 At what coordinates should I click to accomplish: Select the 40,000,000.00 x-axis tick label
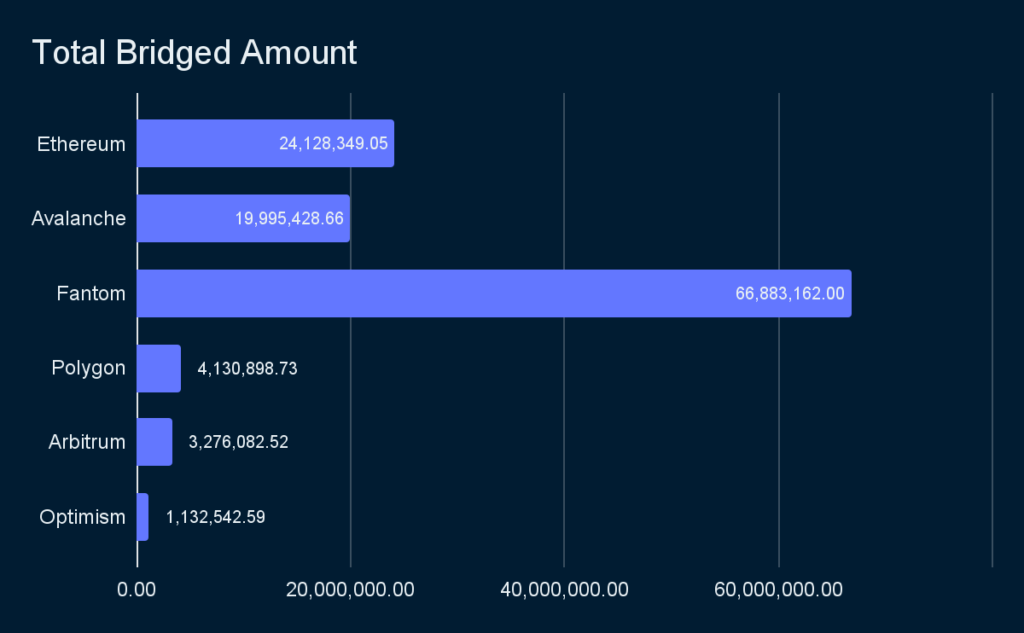click(564, 589)
